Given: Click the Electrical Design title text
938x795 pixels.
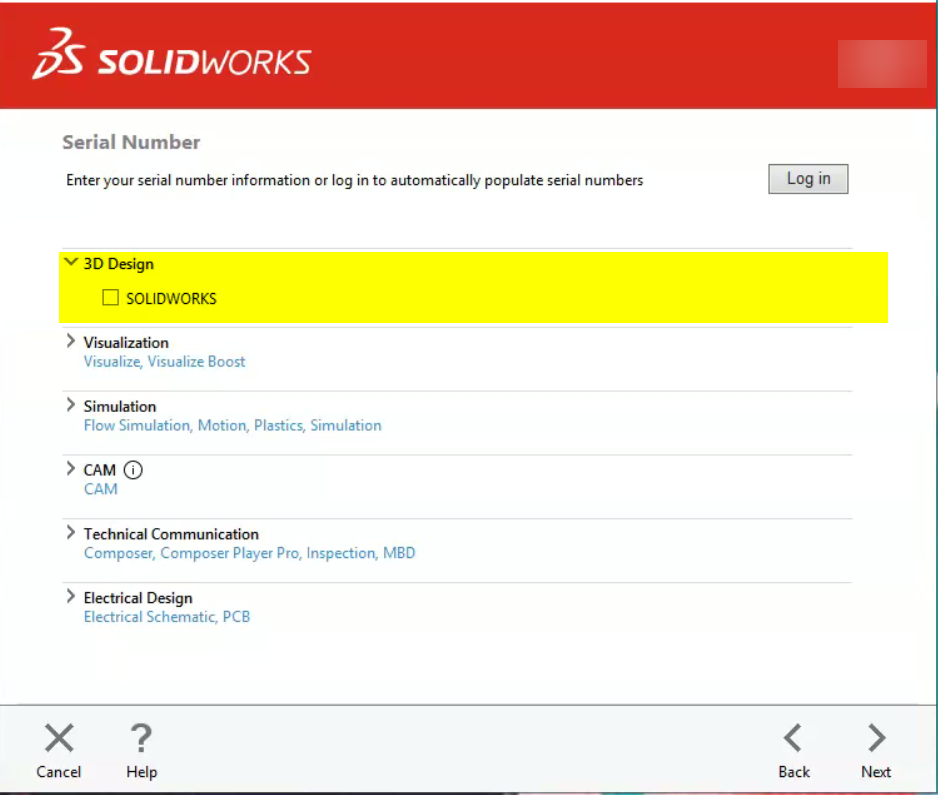Looking at the screenshot, I should point(138,598).
